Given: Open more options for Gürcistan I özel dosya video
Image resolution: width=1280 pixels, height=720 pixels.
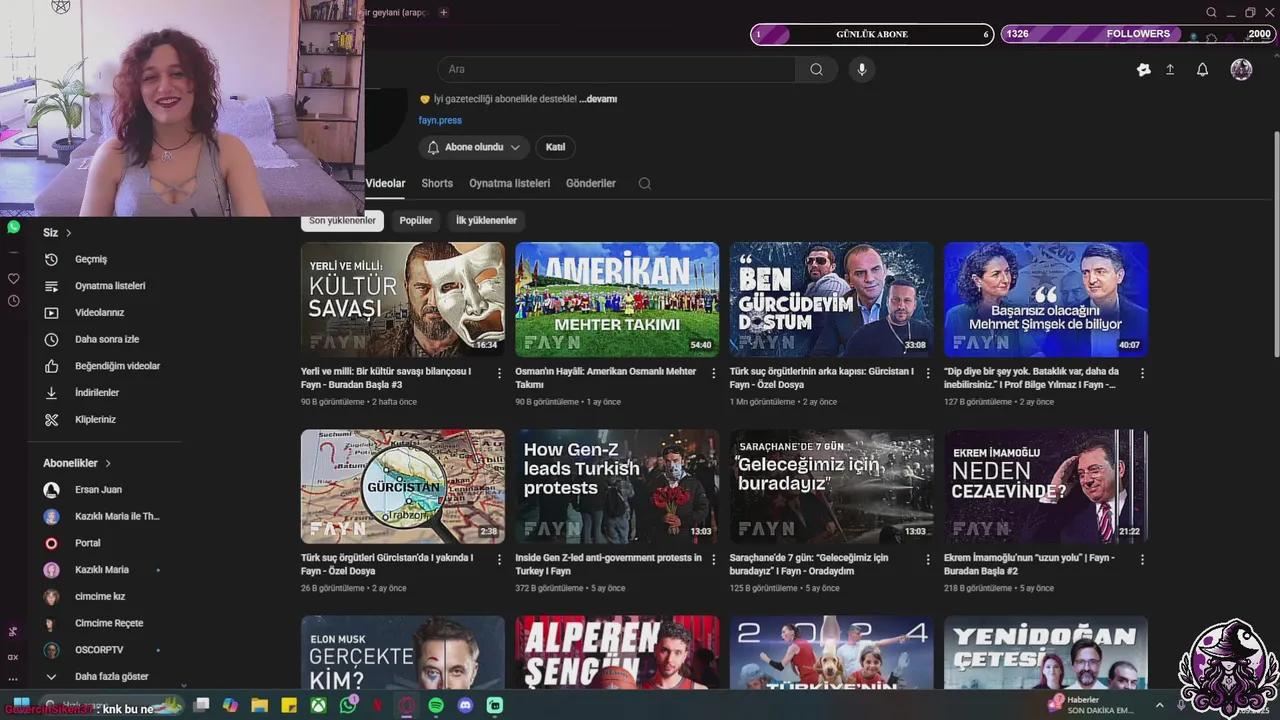Looking at the screenshot, I should pyautogui.click(x=927, y=373).
